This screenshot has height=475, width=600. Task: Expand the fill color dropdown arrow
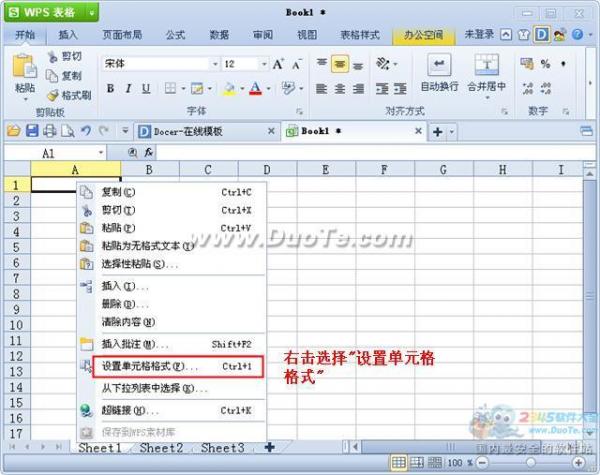242,89
